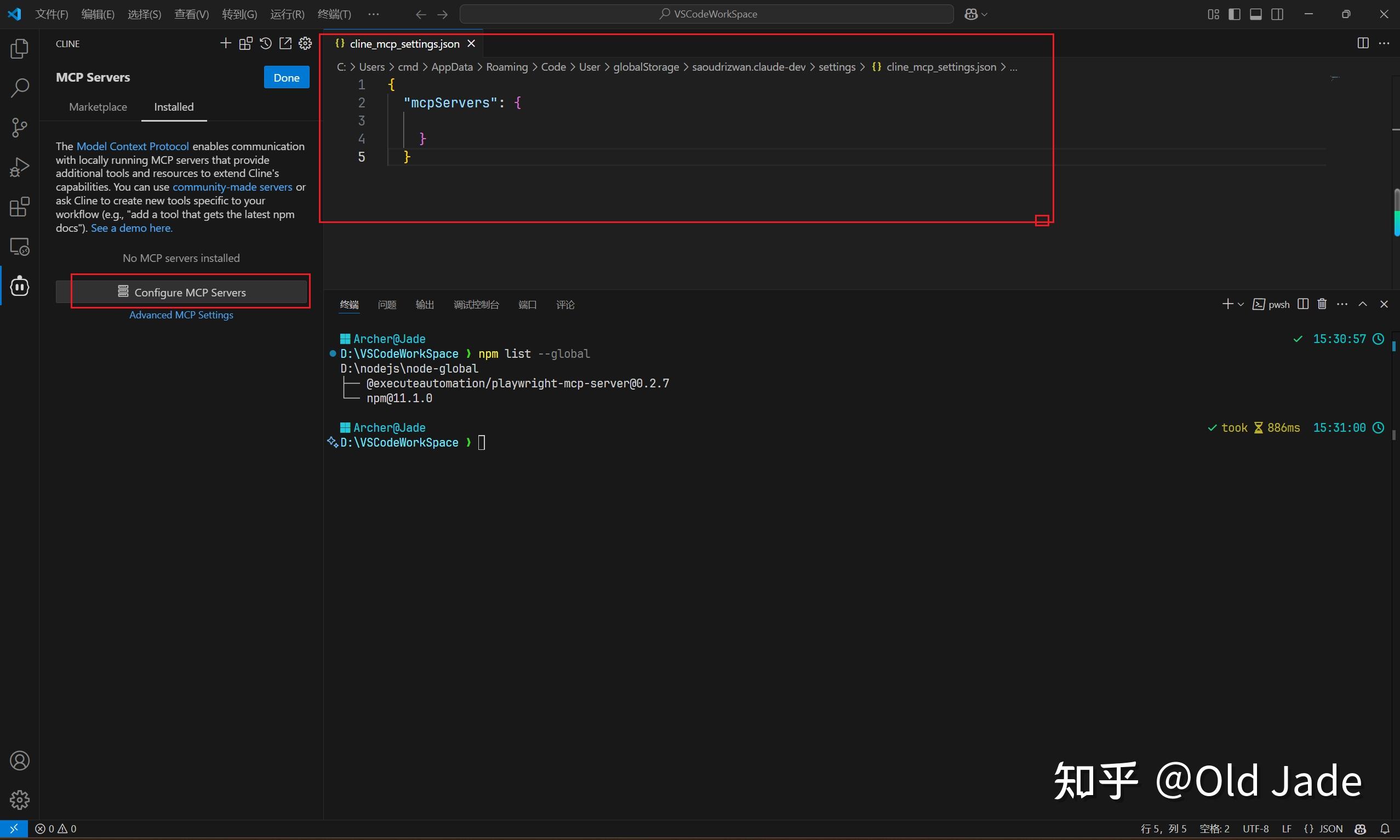The width and height of the screenshot is (1400, 840).
Task: Switch to the Marketplace tab
Action: (x=98, y=107)
